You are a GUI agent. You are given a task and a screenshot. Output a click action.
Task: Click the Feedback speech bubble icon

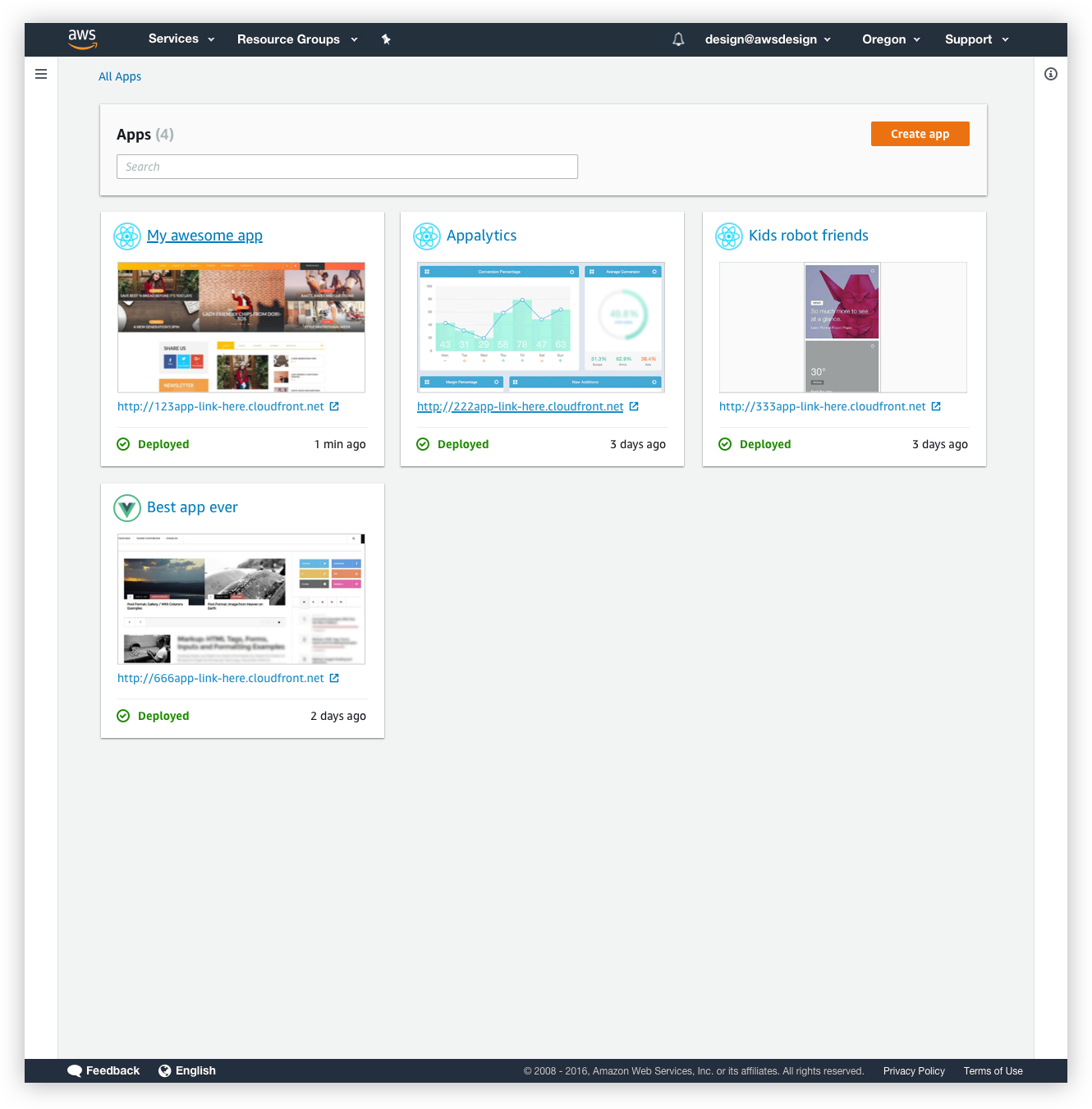pyautogui.click(x=75, y=1071)
